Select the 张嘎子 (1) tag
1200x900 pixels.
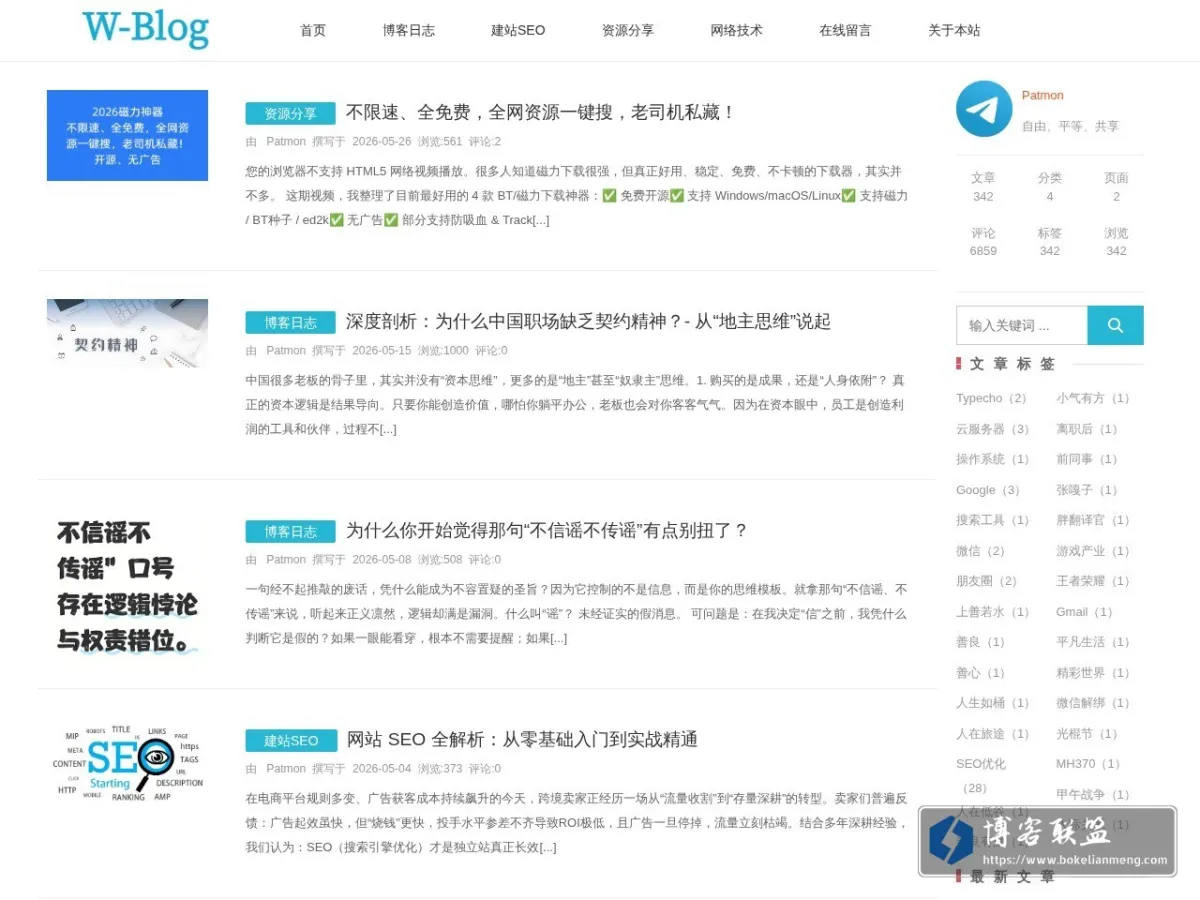click(x=1086, y=490)
